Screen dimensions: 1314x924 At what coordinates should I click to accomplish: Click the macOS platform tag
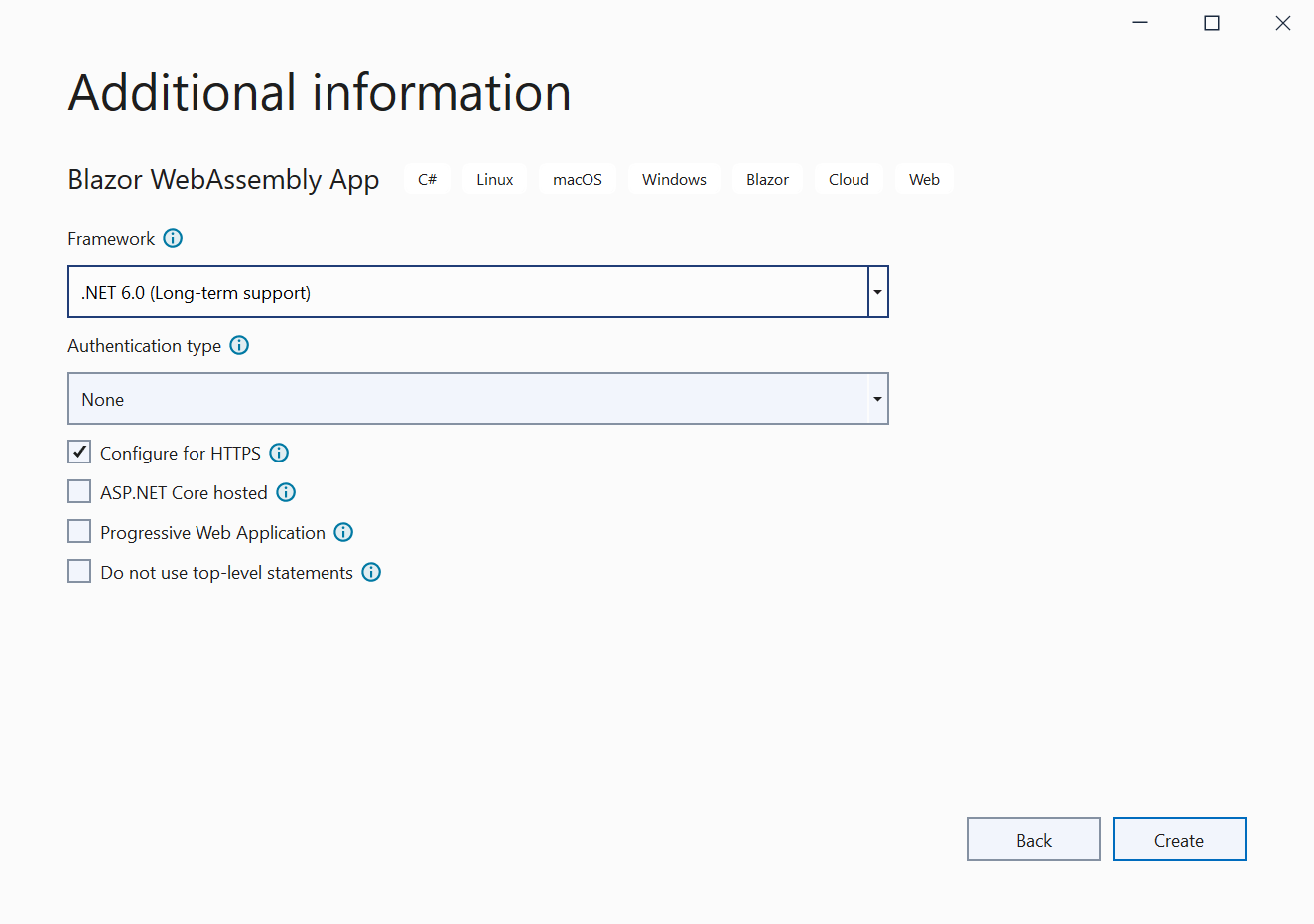point(578,179)
